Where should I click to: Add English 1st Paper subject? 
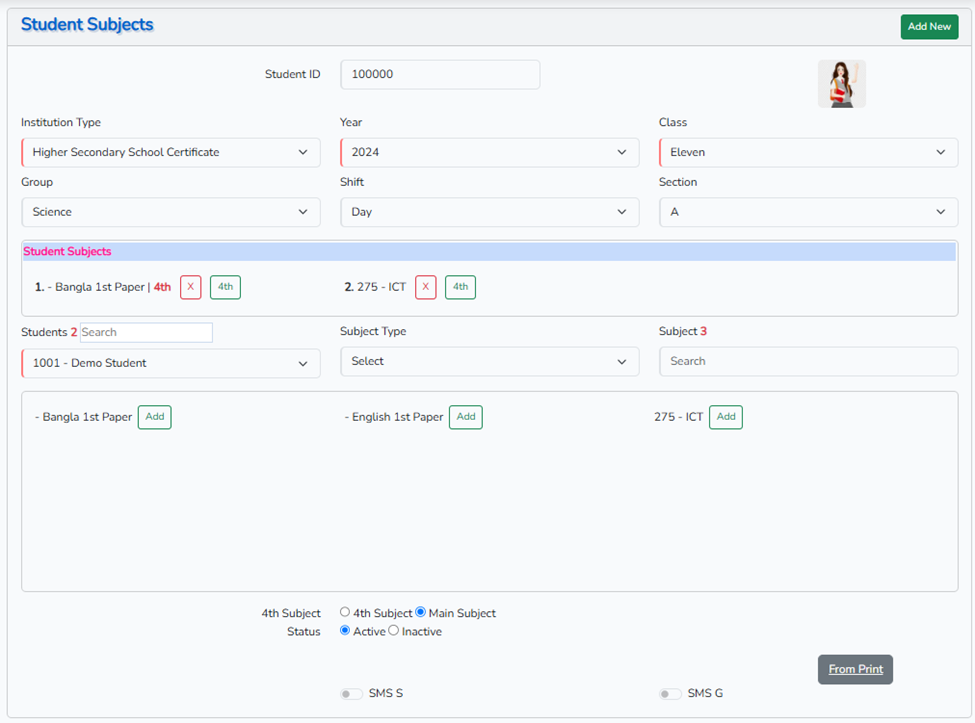click(x=465, y=417)
